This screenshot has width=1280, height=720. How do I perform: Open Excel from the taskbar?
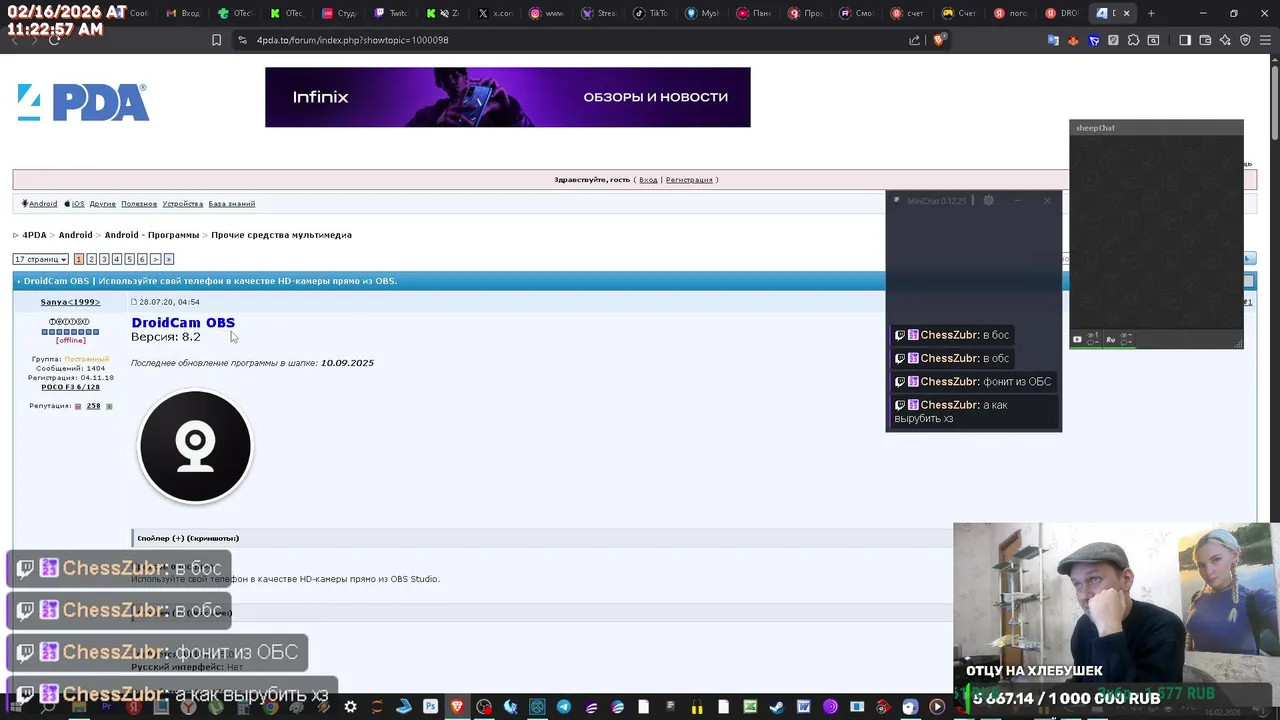pos(750,707)
